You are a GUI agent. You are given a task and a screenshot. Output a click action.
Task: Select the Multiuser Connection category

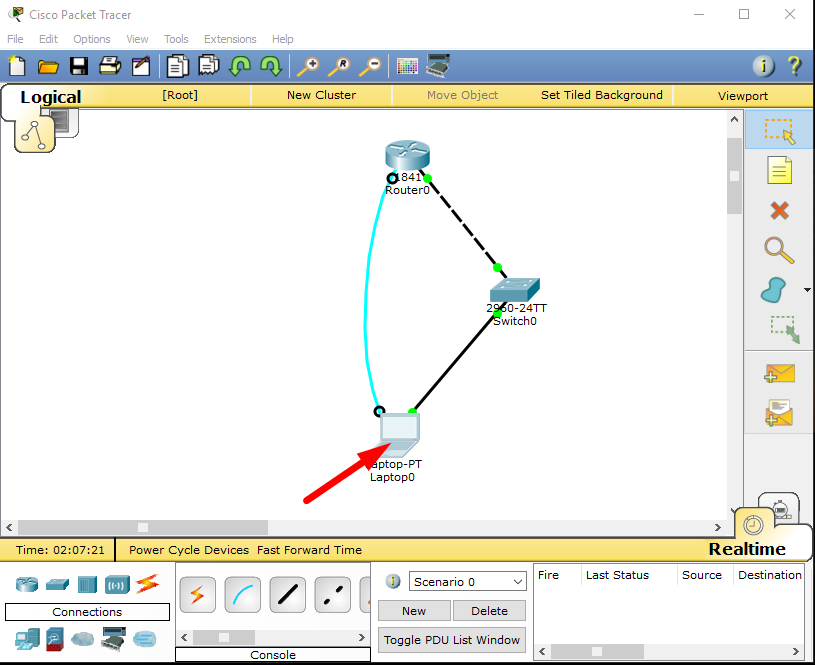point(144,638)
